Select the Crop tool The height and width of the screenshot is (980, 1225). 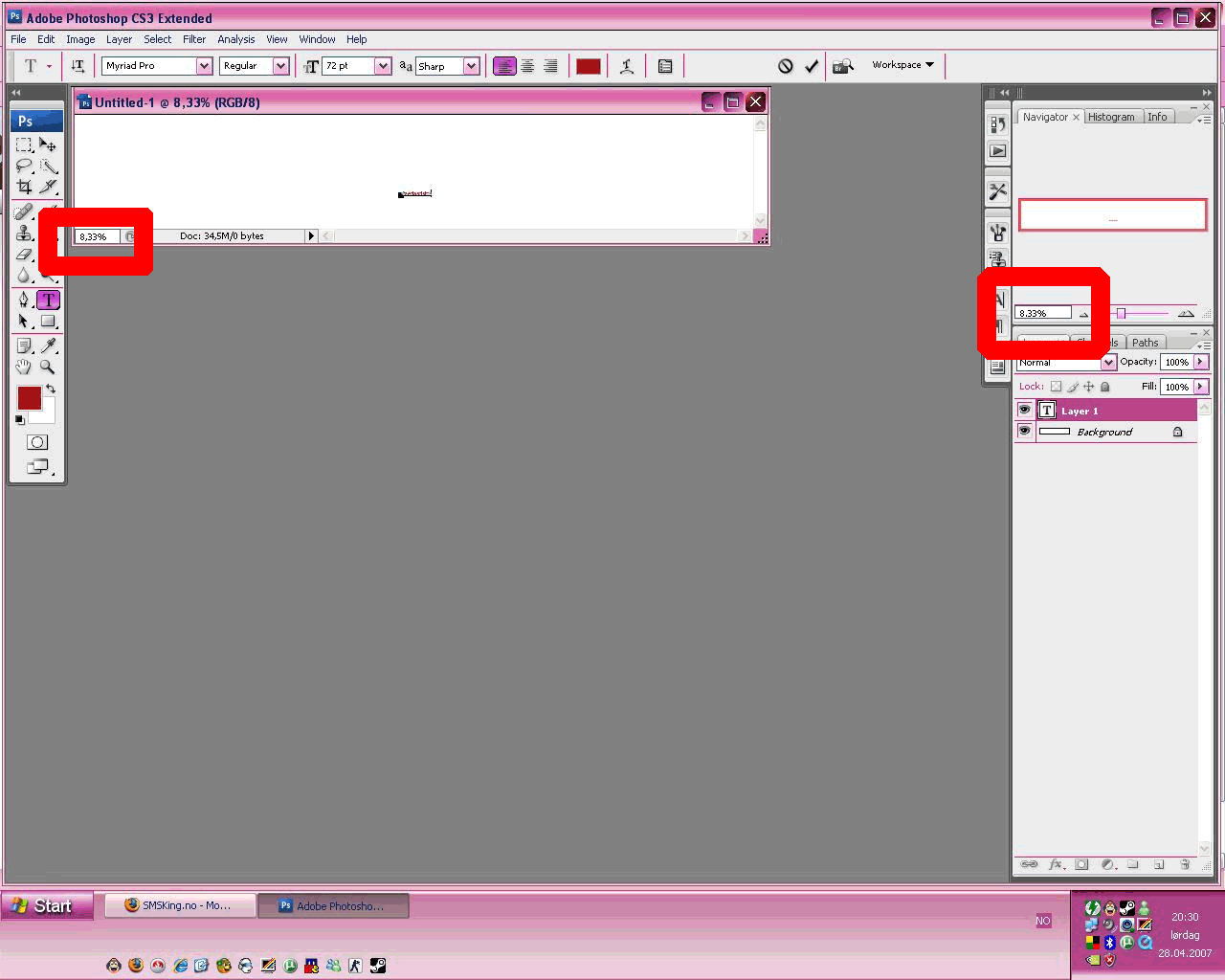click(24, 187)
